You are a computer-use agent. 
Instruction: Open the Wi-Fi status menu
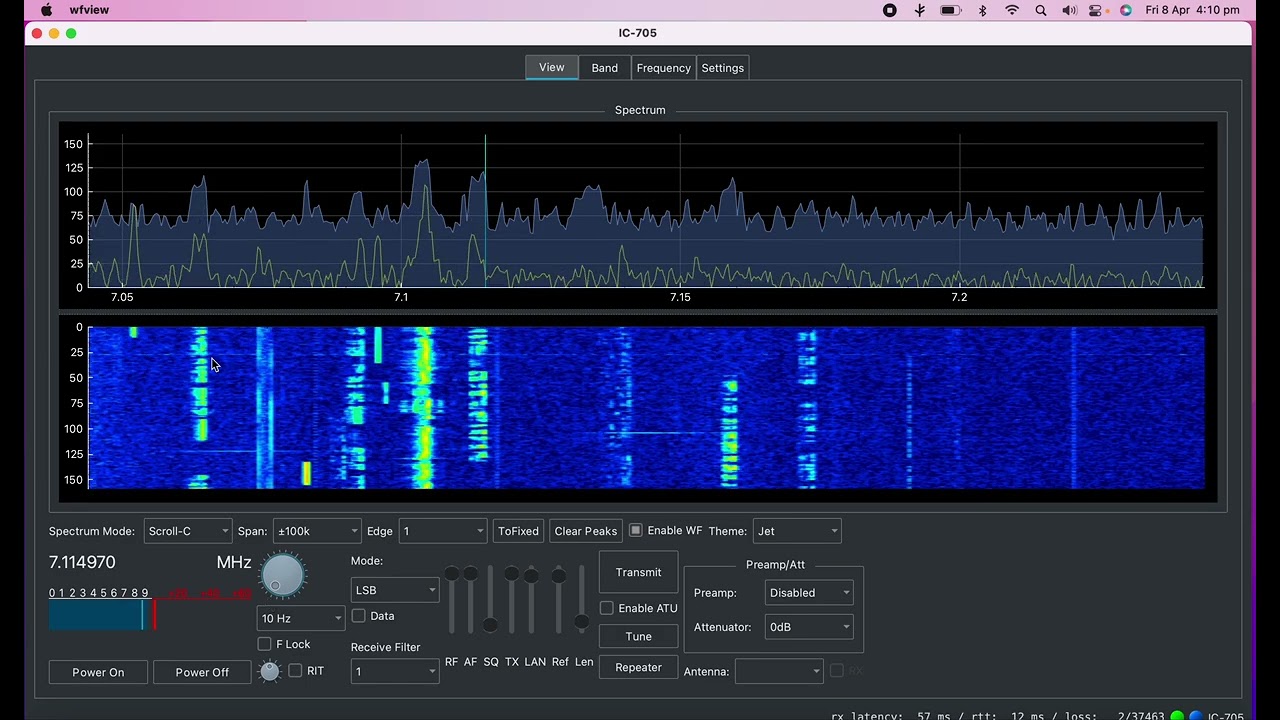(1012, 10)
